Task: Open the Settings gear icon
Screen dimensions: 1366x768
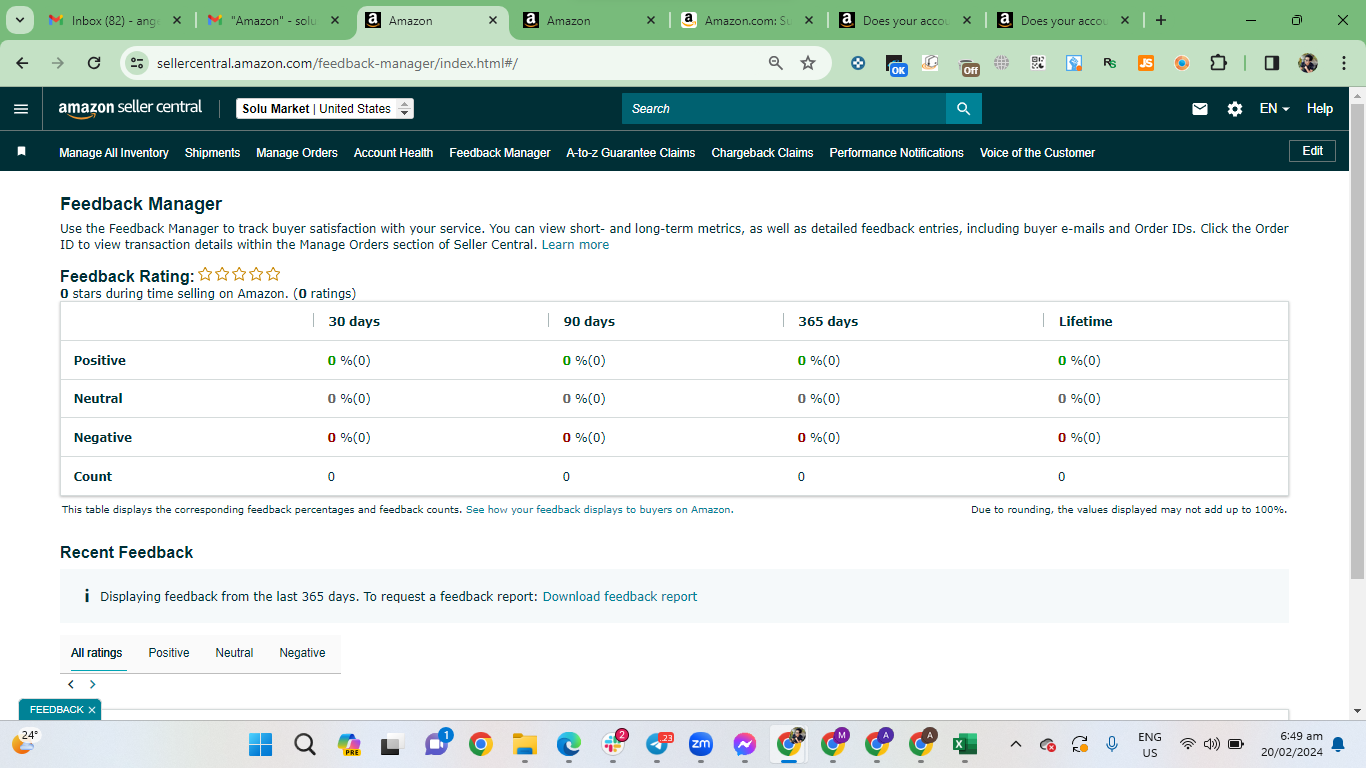Action: click(1235, 109)
